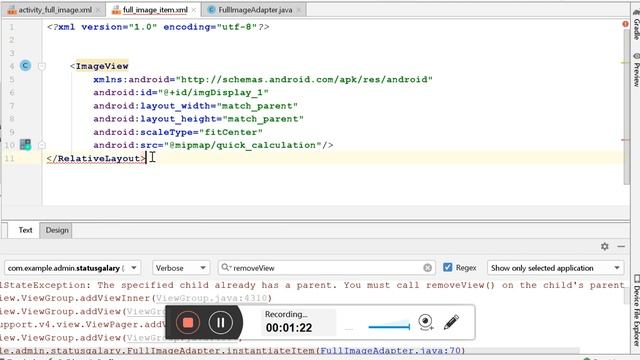Adjust the recorder volume slider
This screenshot has width=640, height=360.
point(389,326)
